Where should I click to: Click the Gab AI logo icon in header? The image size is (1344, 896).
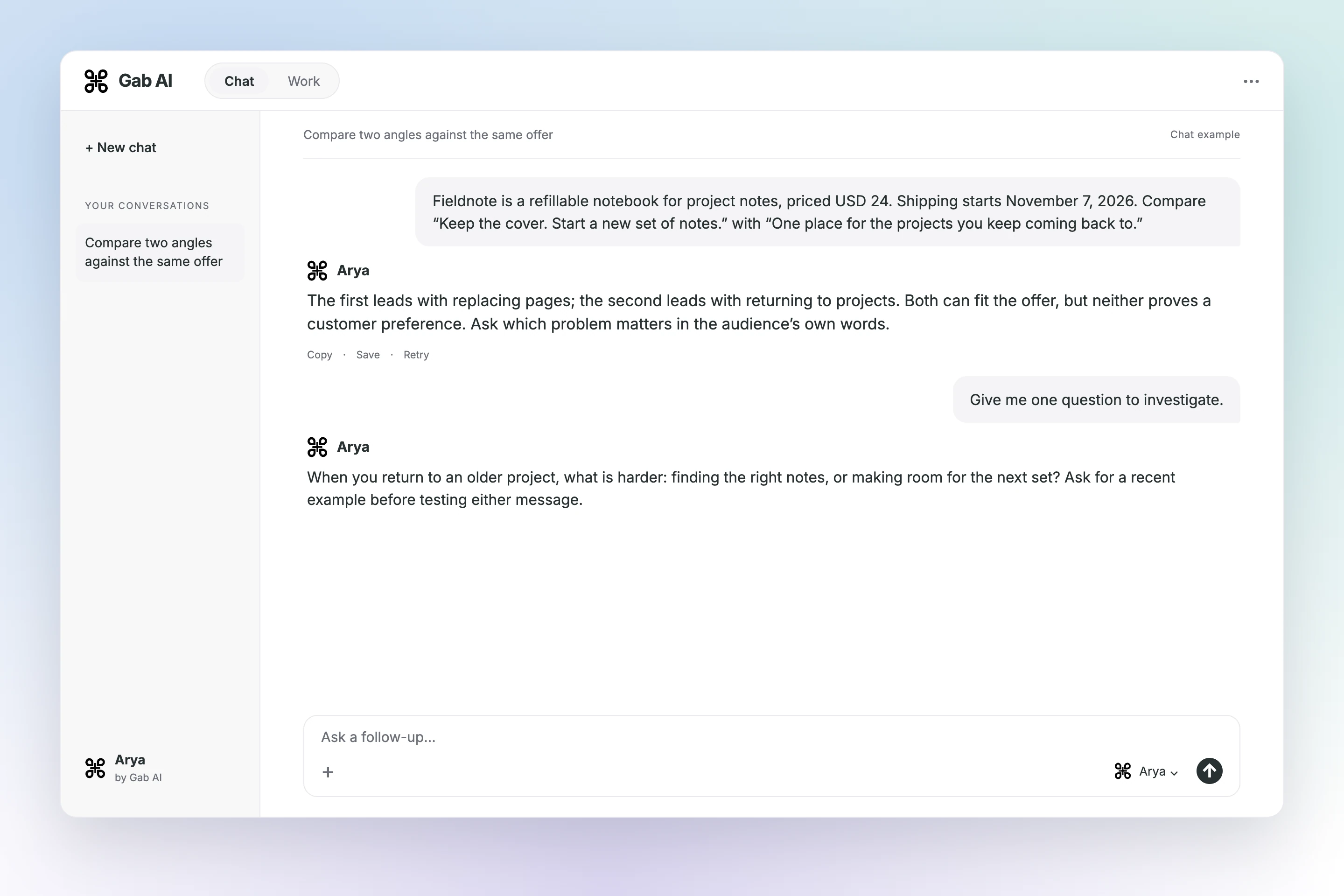96,81
